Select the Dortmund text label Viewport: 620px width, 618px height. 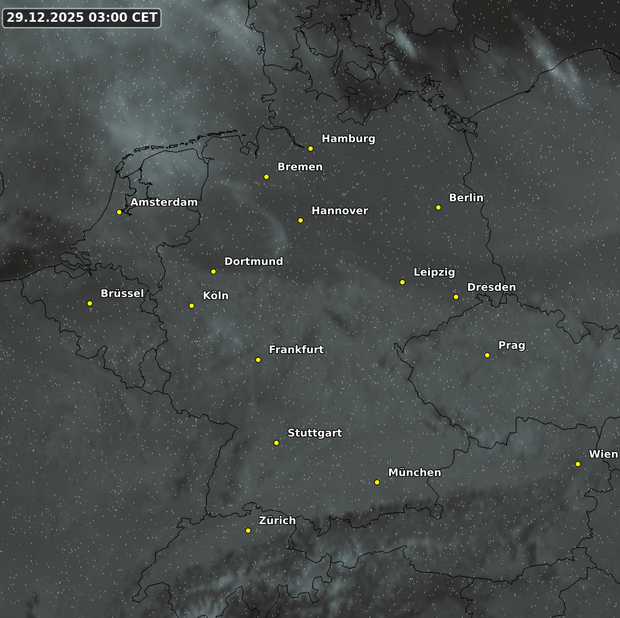253,261
